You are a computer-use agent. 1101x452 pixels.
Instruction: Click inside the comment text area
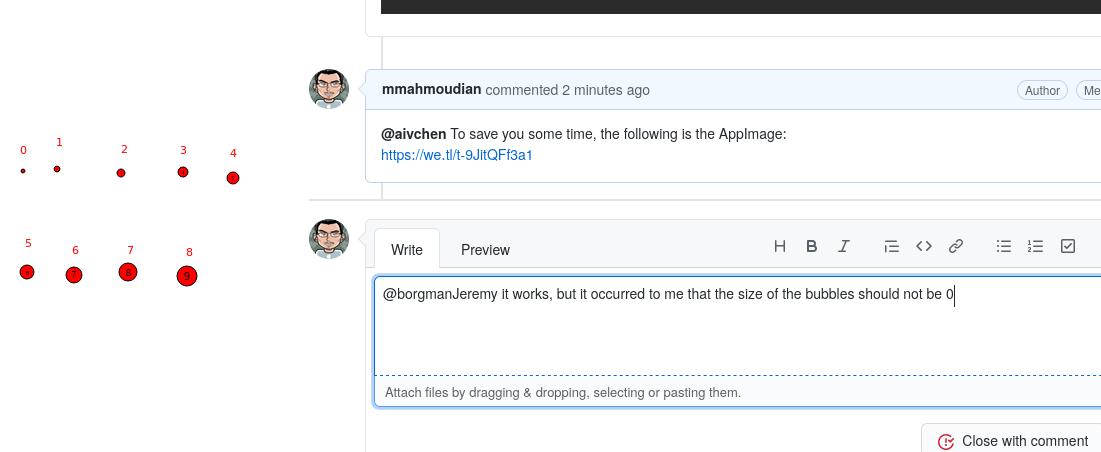pyautogui.click(x=737, y=326)
